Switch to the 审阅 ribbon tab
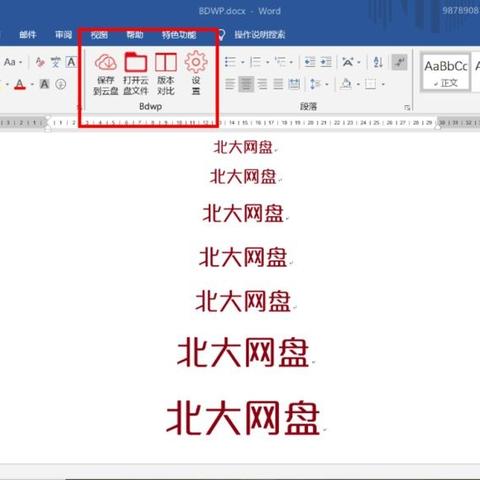Image resolution: width=480 pixels, height=480 pixels. tap(63, 35)
